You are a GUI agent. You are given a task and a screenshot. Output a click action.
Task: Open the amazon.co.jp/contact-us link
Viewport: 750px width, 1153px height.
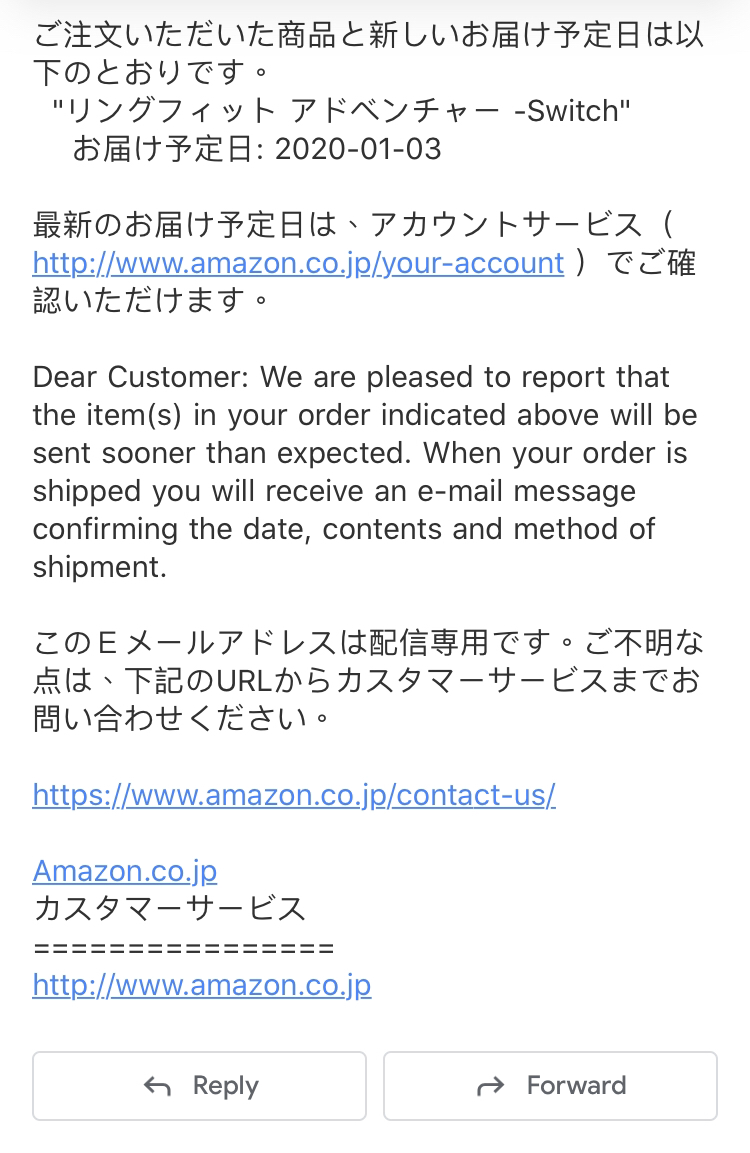294,795
